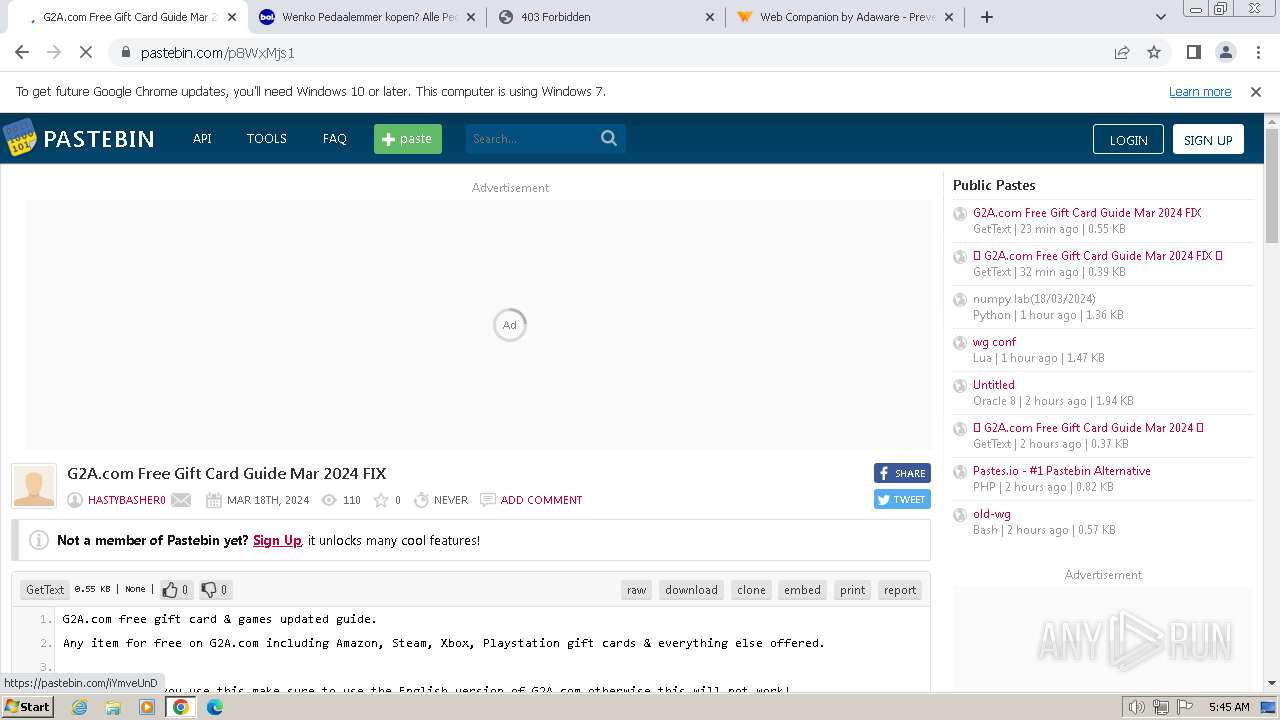Click the star rating icon of the paste
1280x720 pixels.
pos(381,500)
